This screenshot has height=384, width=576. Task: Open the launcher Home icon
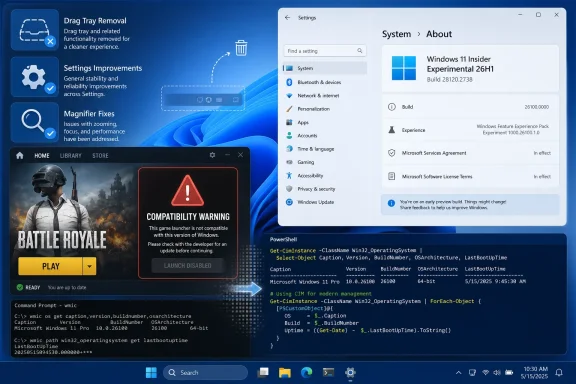click(x=20, y=155)
